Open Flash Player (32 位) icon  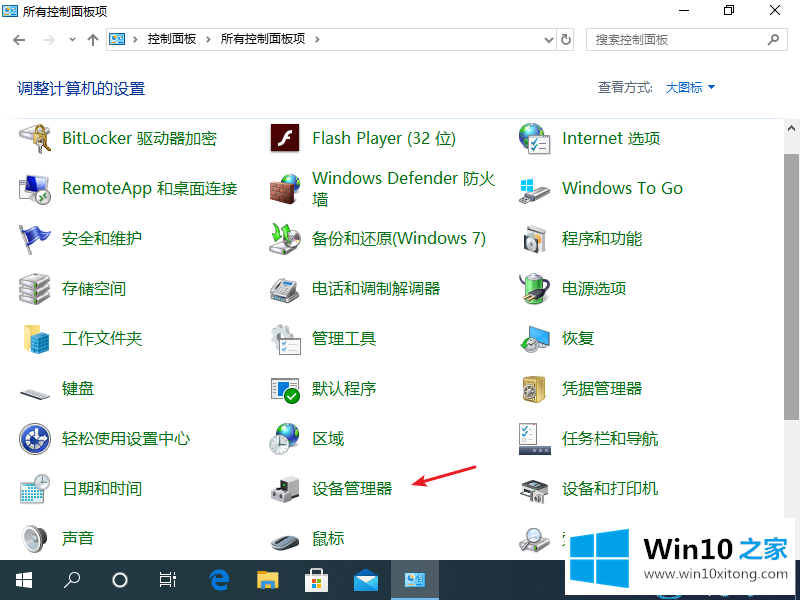point(285,139)
